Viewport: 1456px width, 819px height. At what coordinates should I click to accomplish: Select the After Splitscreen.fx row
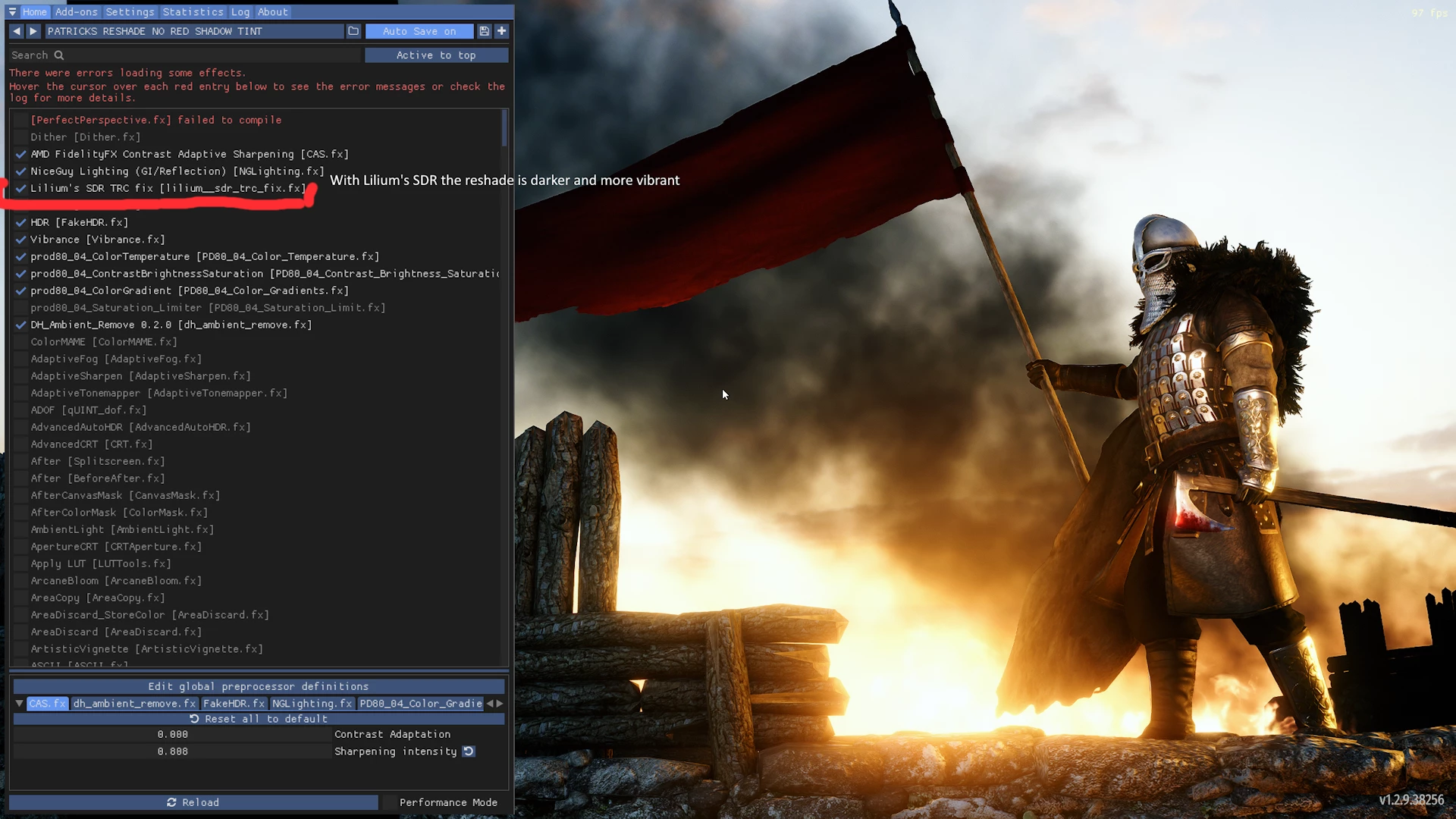click(x=98, y=461)
